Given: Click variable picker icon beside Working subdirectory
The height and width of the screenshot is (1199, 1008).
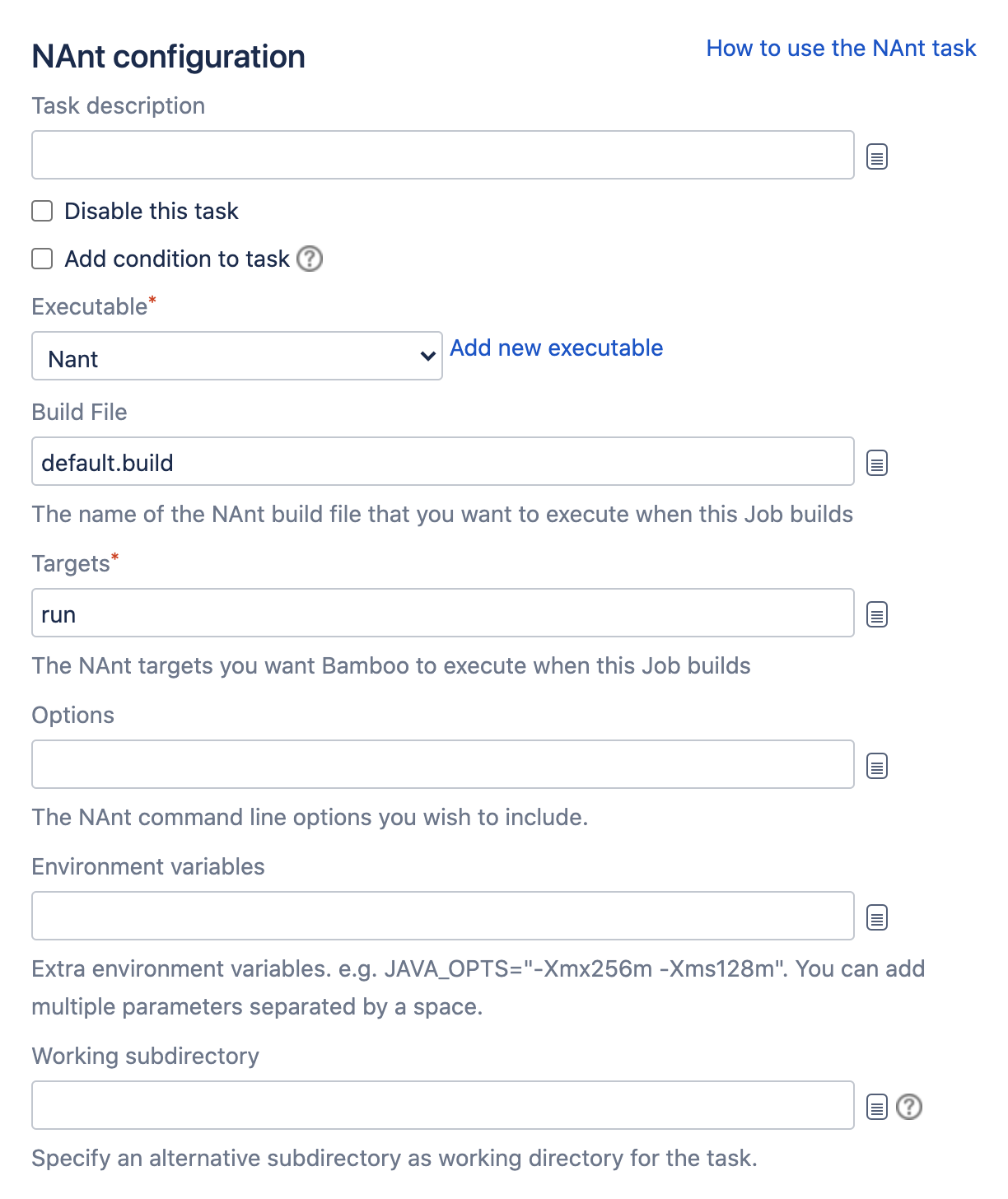Looking at the screenshot, I should click(x=877, y=1107).
